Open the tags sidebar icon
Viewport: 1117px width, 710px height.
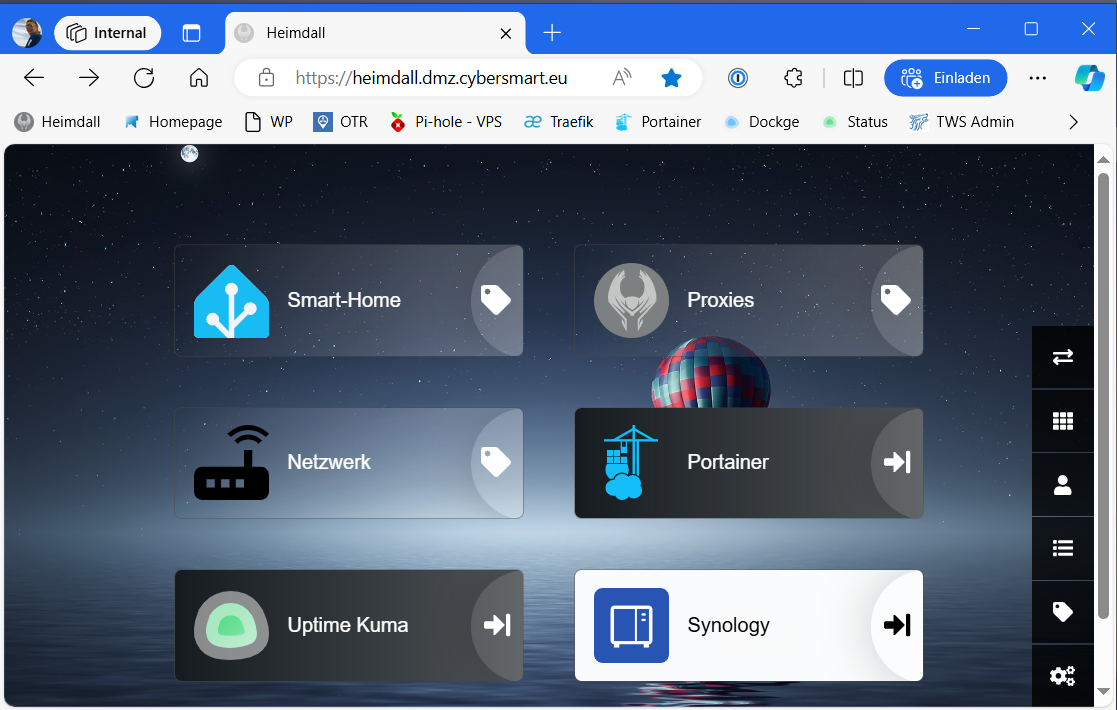tap(1063, 612)
